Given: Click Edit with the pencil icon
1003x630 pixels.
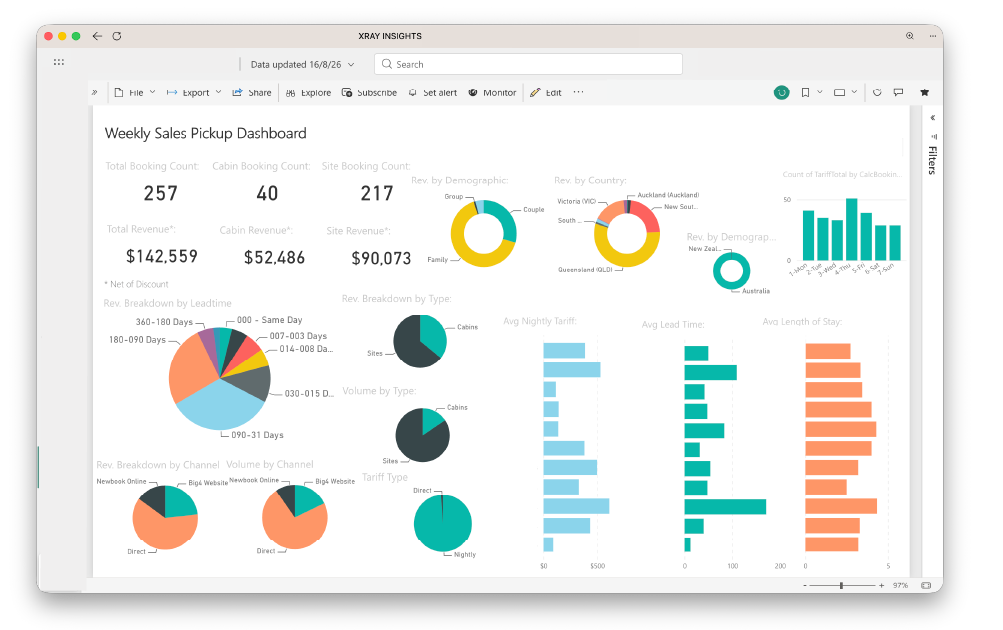Looking at the screenshot, I should click(546, 92).
